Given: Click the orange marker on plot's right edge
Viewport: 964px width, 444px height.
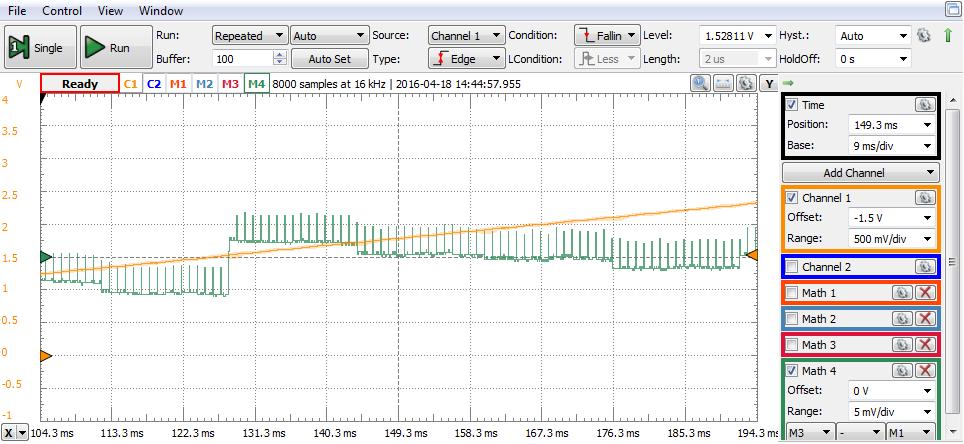Looking at the screenshot, I should click(x=751, y=255).
